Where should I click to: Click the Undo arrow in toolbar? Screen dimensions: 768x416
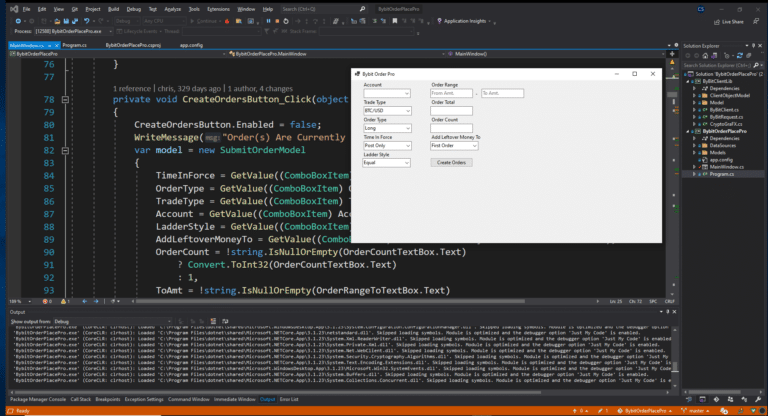point(86,21)
